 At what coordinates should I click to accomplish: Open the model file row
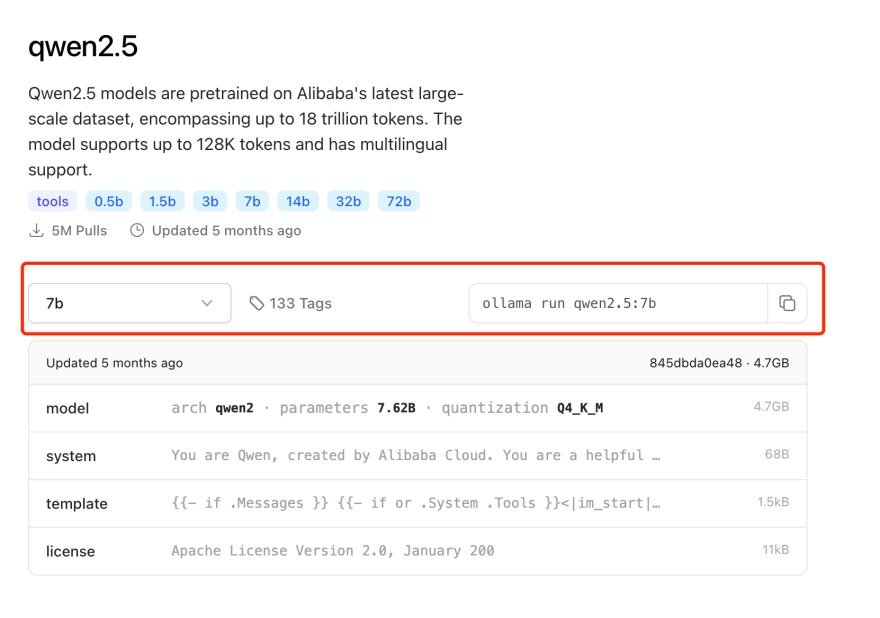[x=417, y=408]
